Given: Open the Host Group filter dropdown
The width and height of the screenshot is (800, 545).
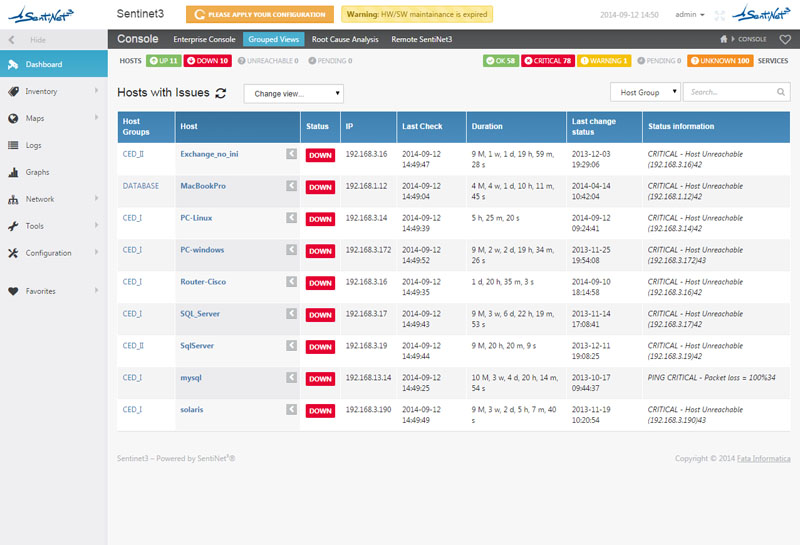Looking at the screenshot, I should click(x=645, y=92).
